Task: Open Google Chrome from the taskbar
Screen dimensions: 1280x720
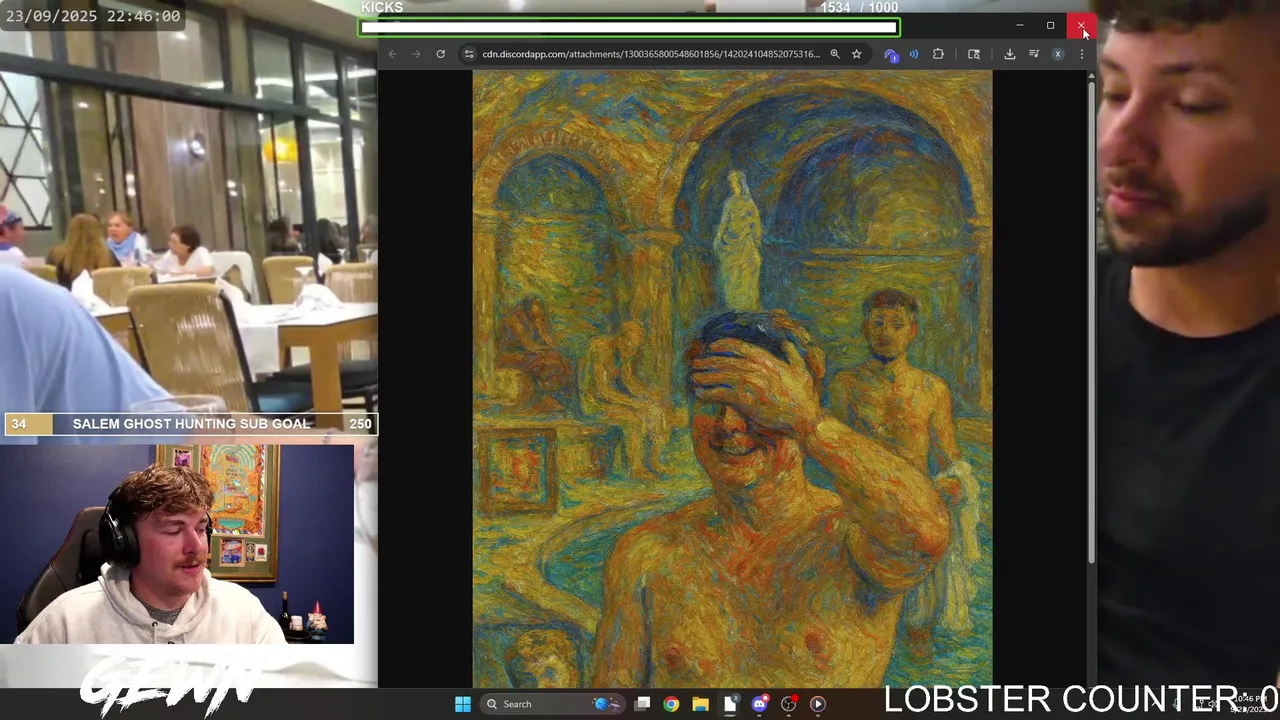Action: (x=671, y=704)
